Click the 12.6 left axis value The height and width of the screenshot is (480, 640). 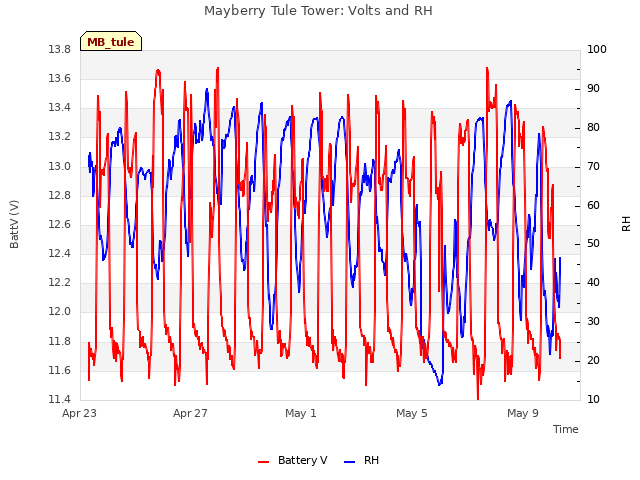(x=60, y=225)
